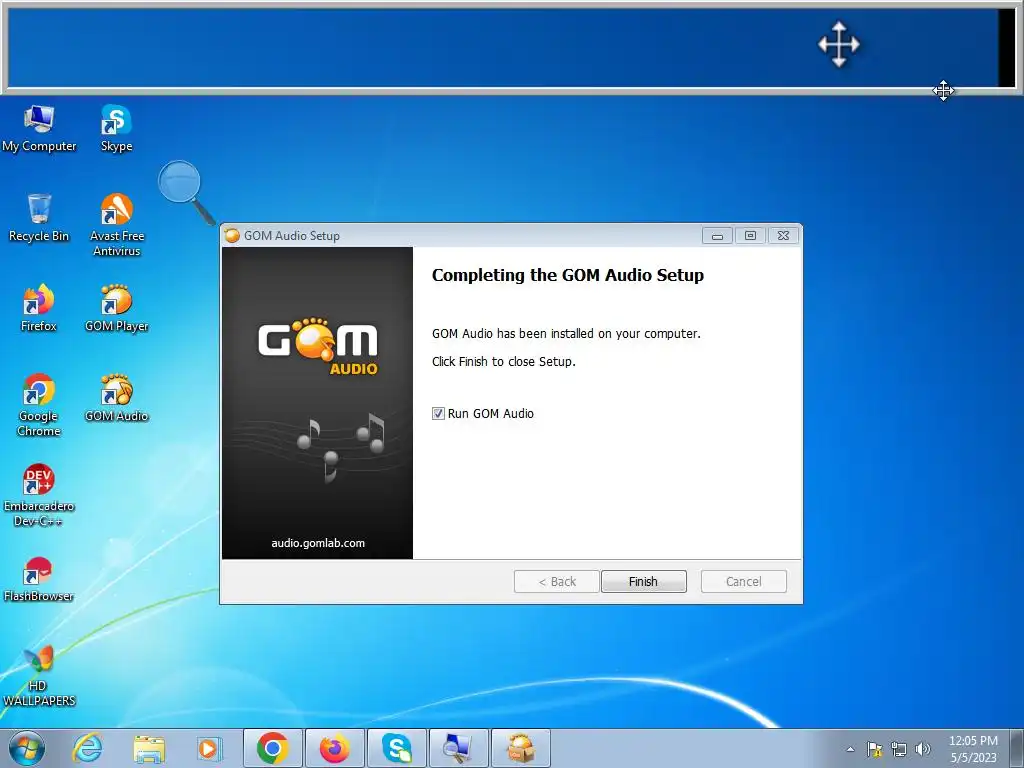
Task: Select the GOM Audio desktop shortcut
Action: coord(116,398)
